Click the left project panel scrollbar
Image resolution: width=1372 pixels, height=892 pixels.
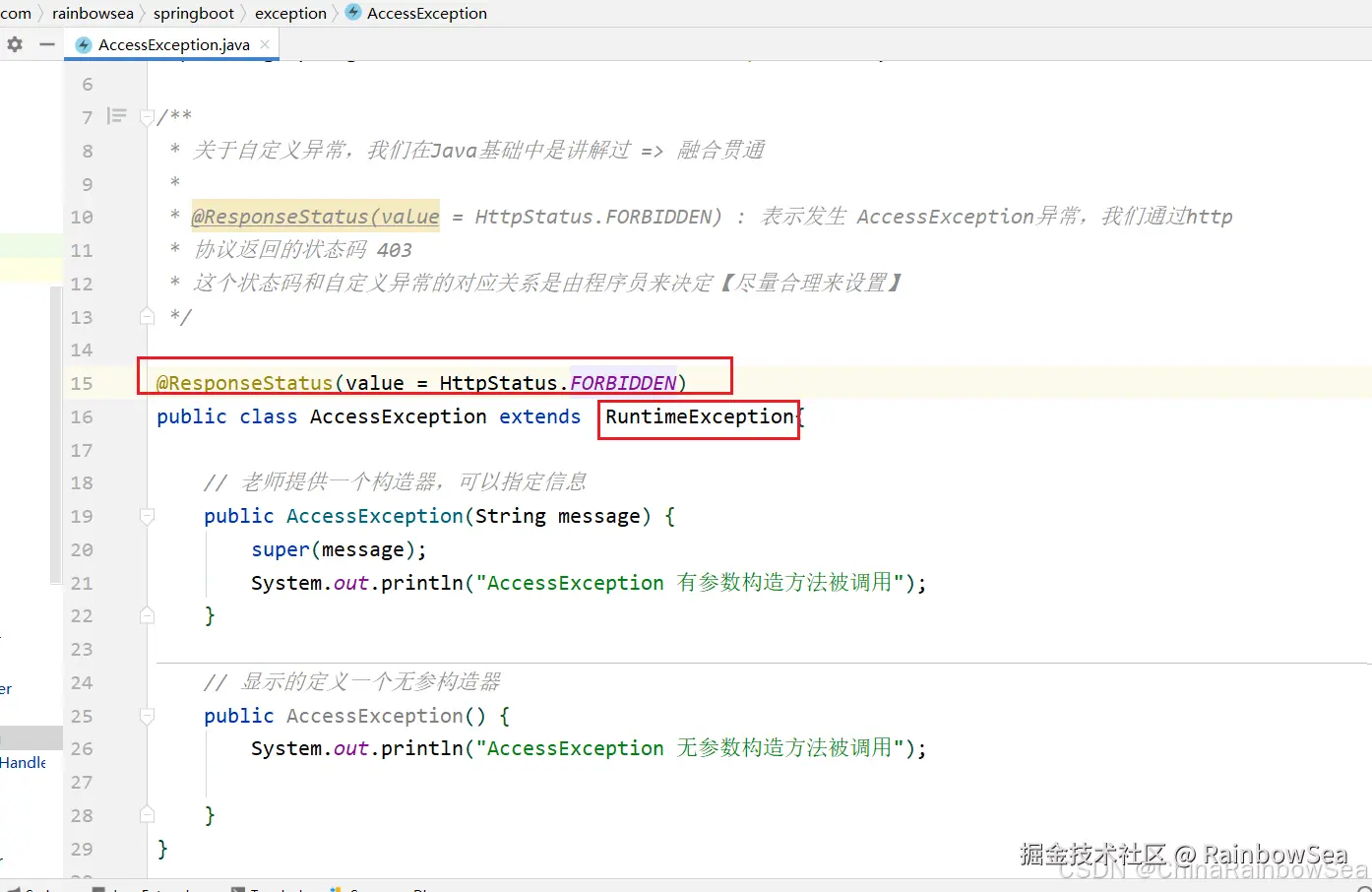[x=55, y=436]
